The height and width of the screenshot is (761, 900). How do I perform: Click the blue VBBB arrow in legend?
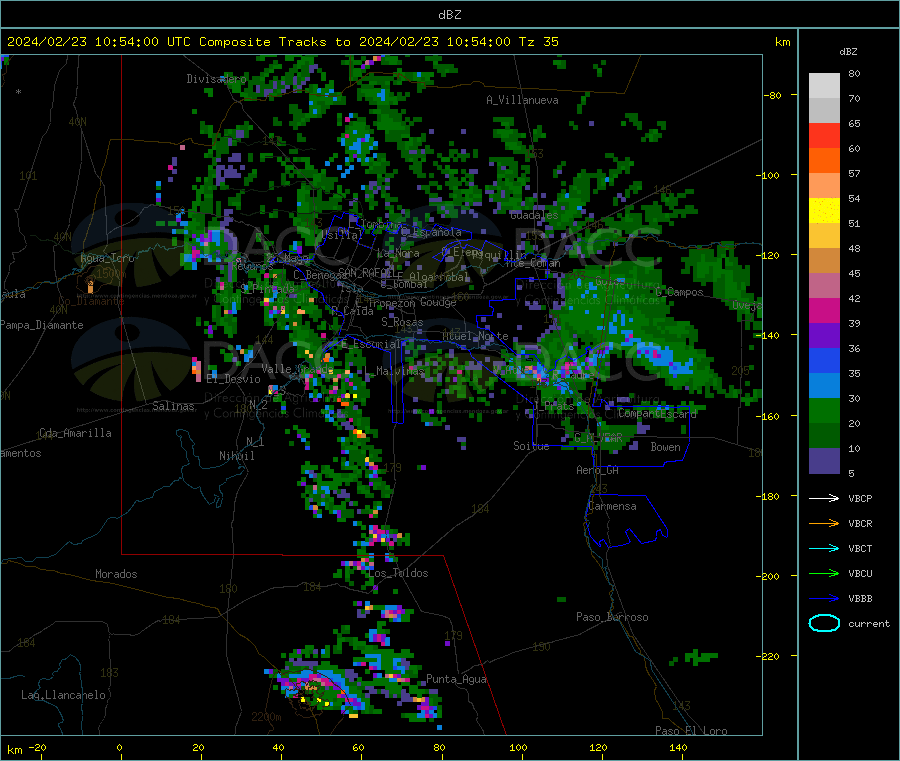(x=824, y=598)
